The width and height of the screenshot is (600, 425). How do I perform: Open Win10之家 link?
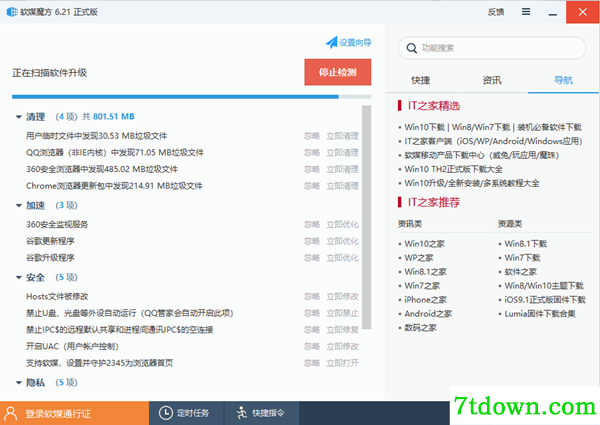pos(424,244)
